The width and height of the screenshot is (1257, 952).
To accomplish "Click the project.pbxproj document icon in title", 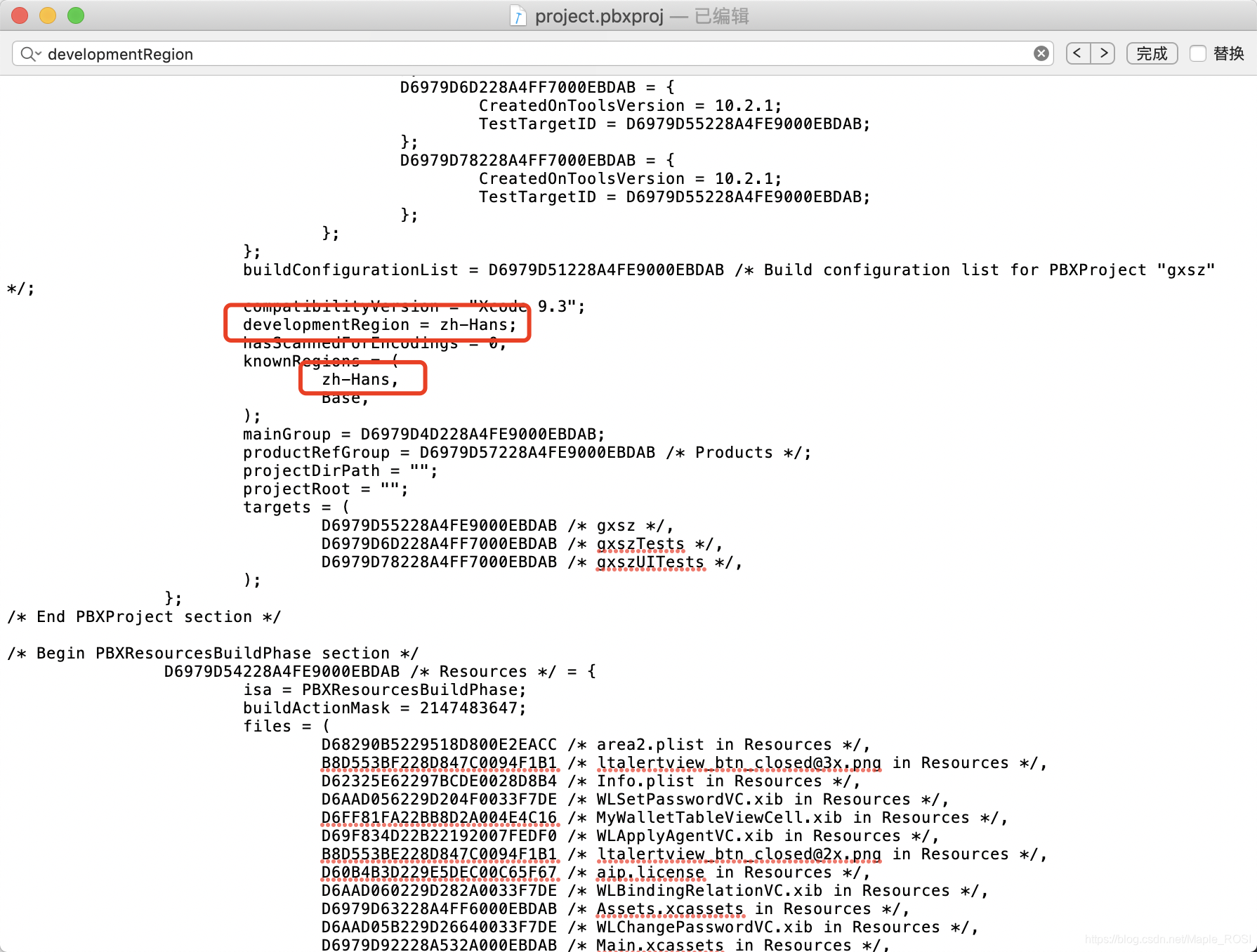I will point(518,15).
